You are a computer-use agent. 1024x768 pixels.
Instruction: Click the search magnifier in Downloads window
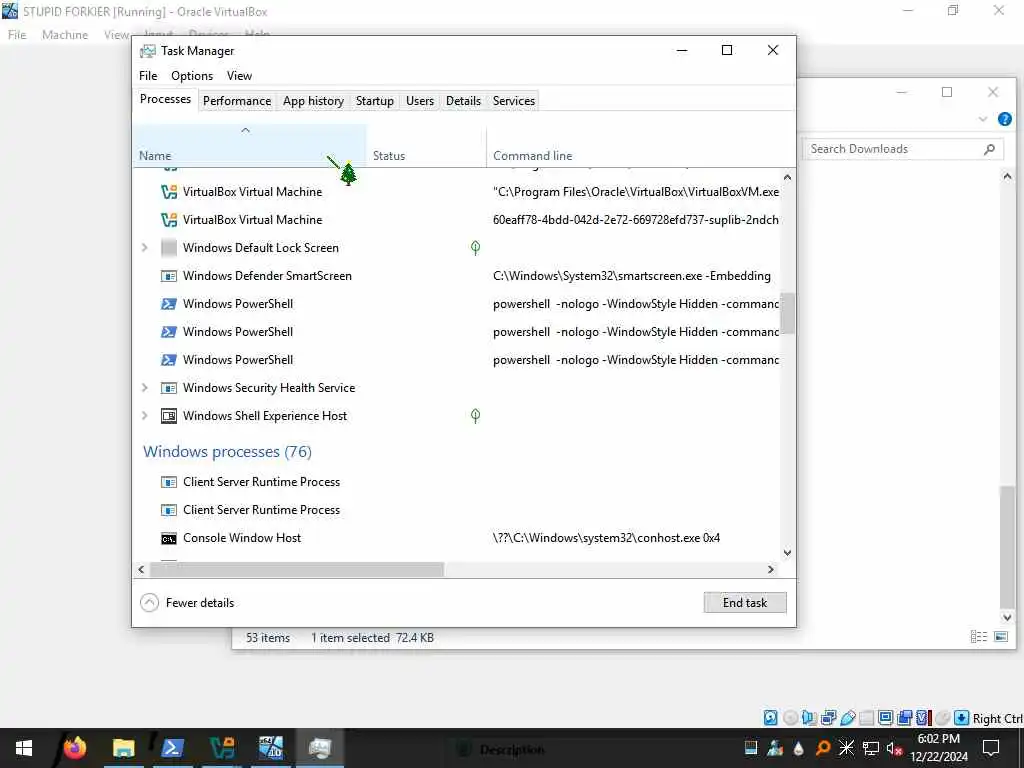pyautogui.click(x=989, y=149)
